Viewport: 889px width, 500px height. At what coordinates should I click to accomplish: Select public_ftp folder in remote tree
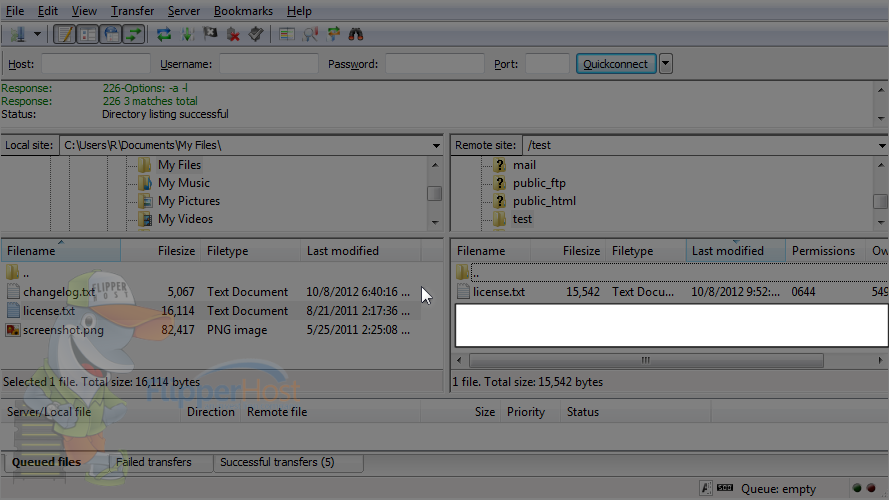(x=539, y=183)
